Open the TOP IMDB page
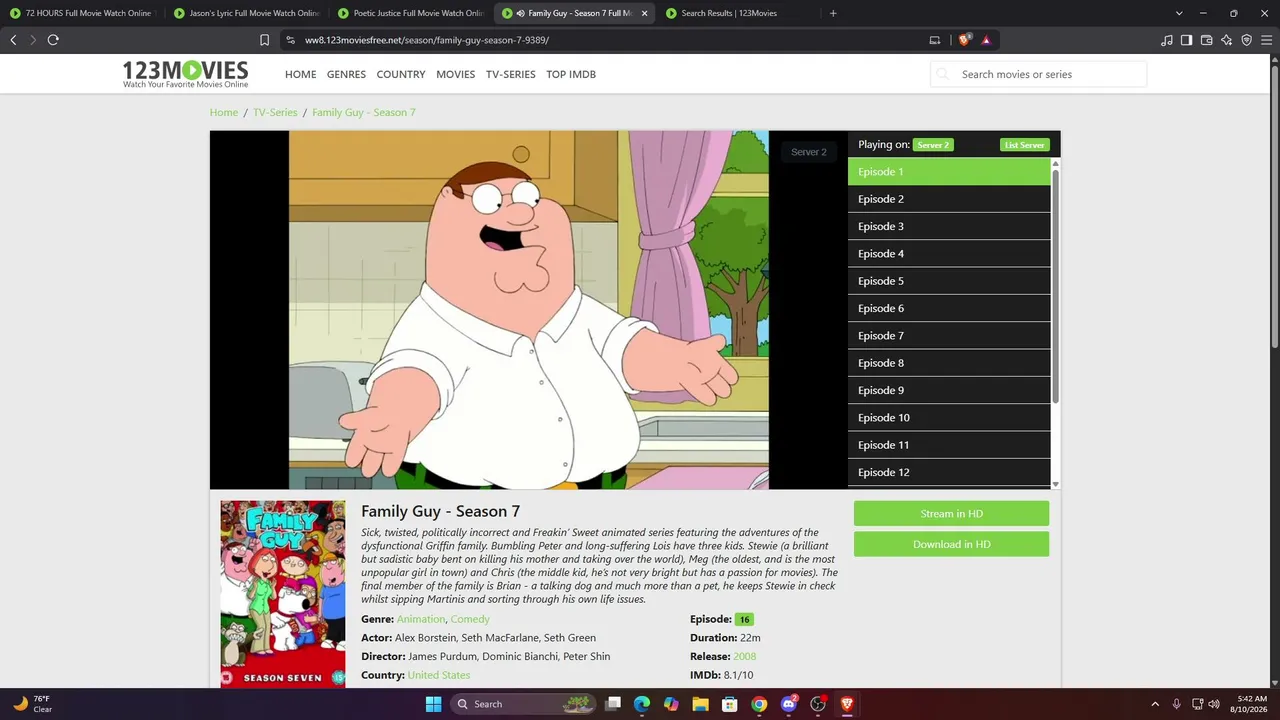The width and height of the screenshot is (1280, 720). tap(571, 74)
